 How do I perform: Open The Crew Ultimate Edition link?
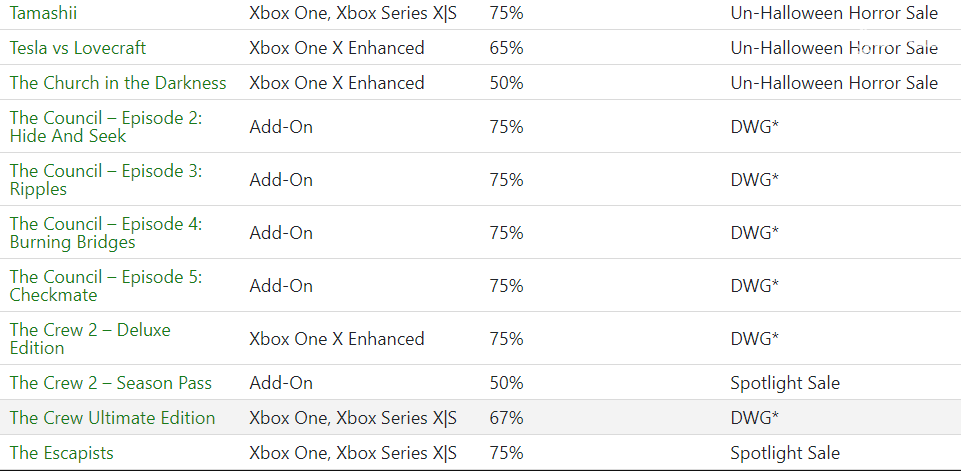pos(113,418)
